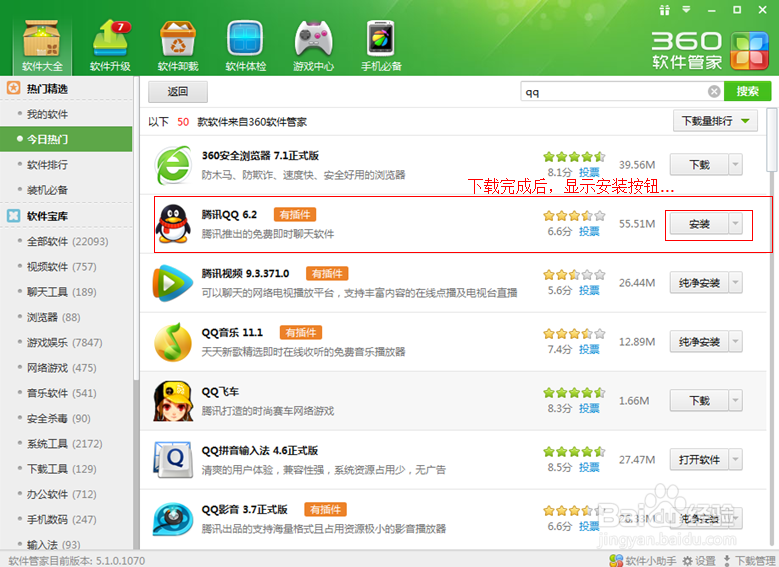This screenshot has width=779, height=567.
Task: Open the 软件大全 software catalog tab
Action: point(42,46)
